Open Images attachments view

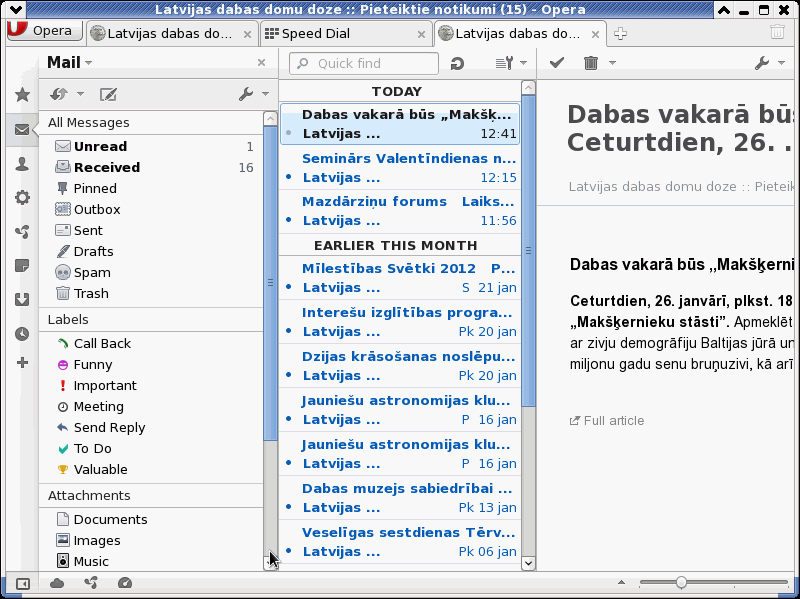[x=151, y=540]
